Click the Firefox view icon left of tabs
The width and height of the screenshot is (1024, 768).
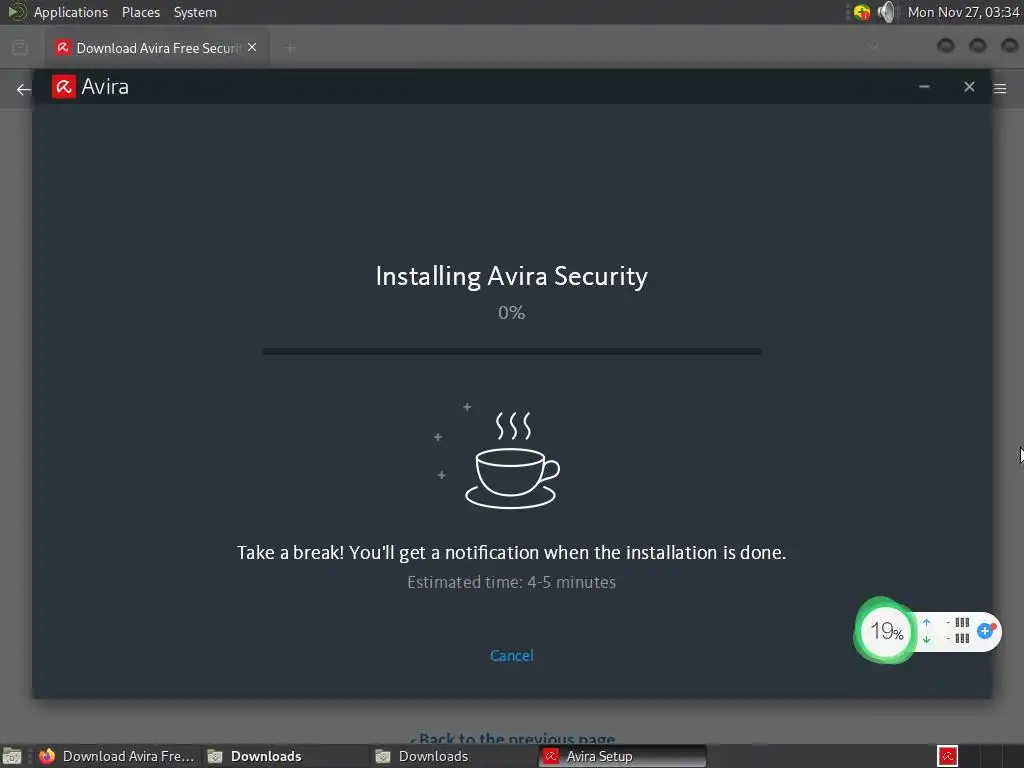(x=20, y=48)
